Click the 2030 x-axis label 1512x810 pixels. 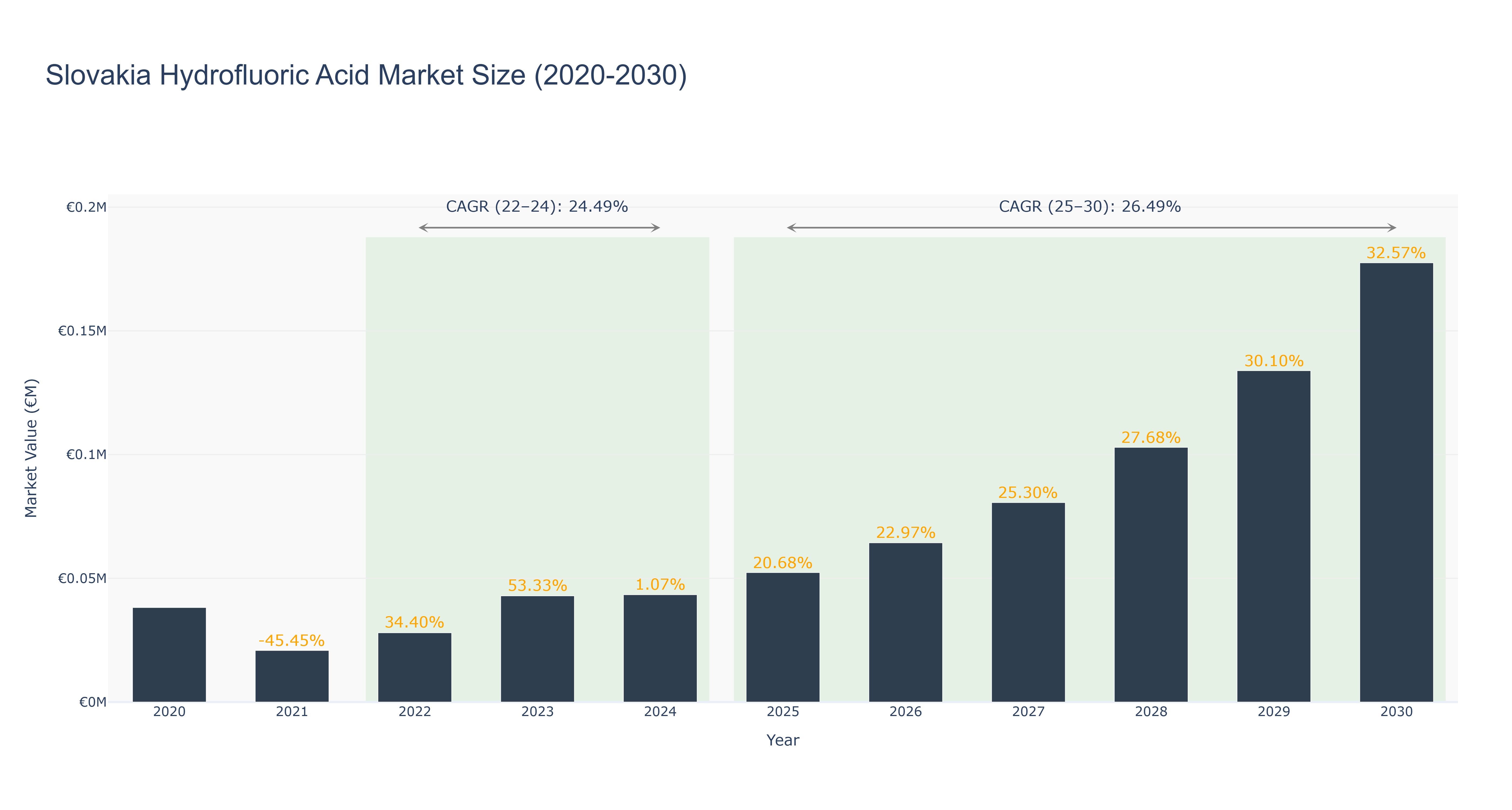click(x=1396, y=712)
